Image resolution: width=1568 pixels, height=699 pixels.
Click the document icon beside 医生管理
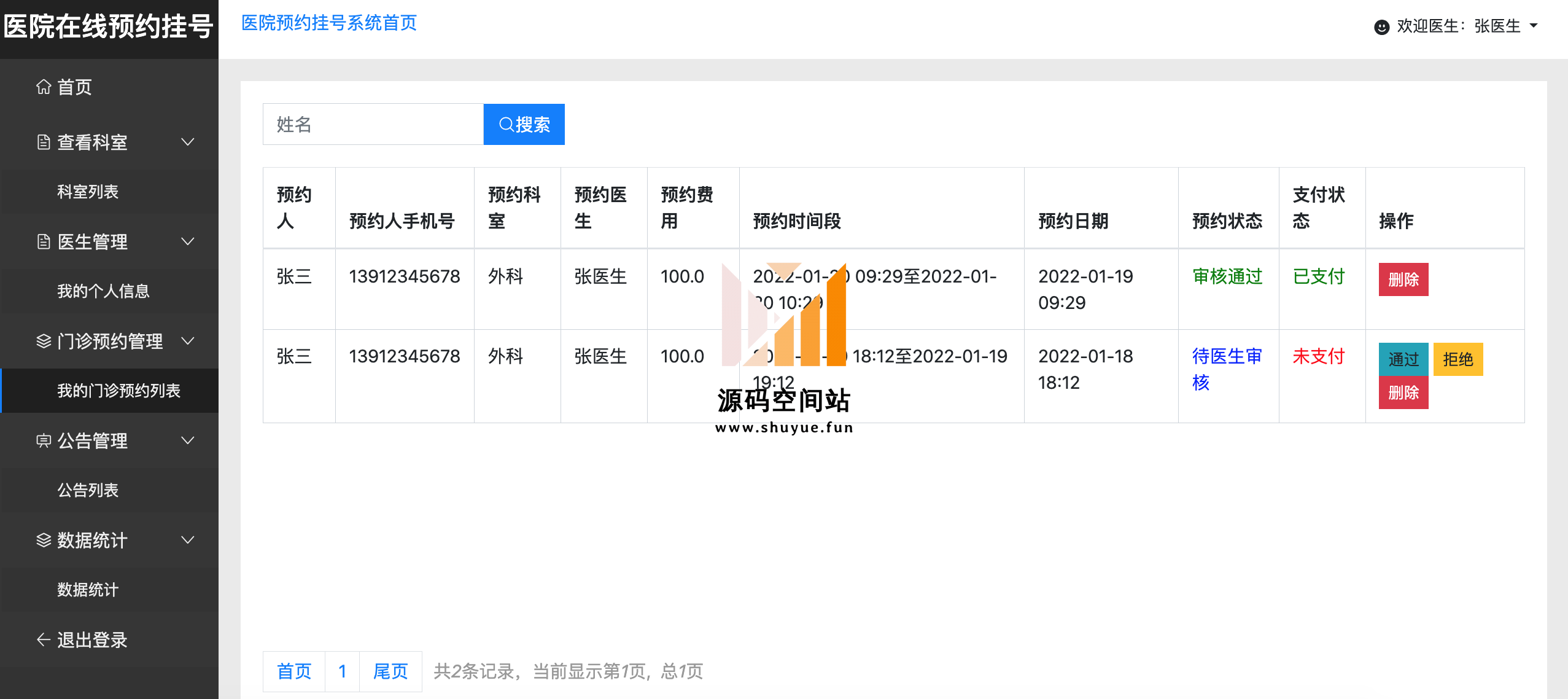tap(44, 242)
